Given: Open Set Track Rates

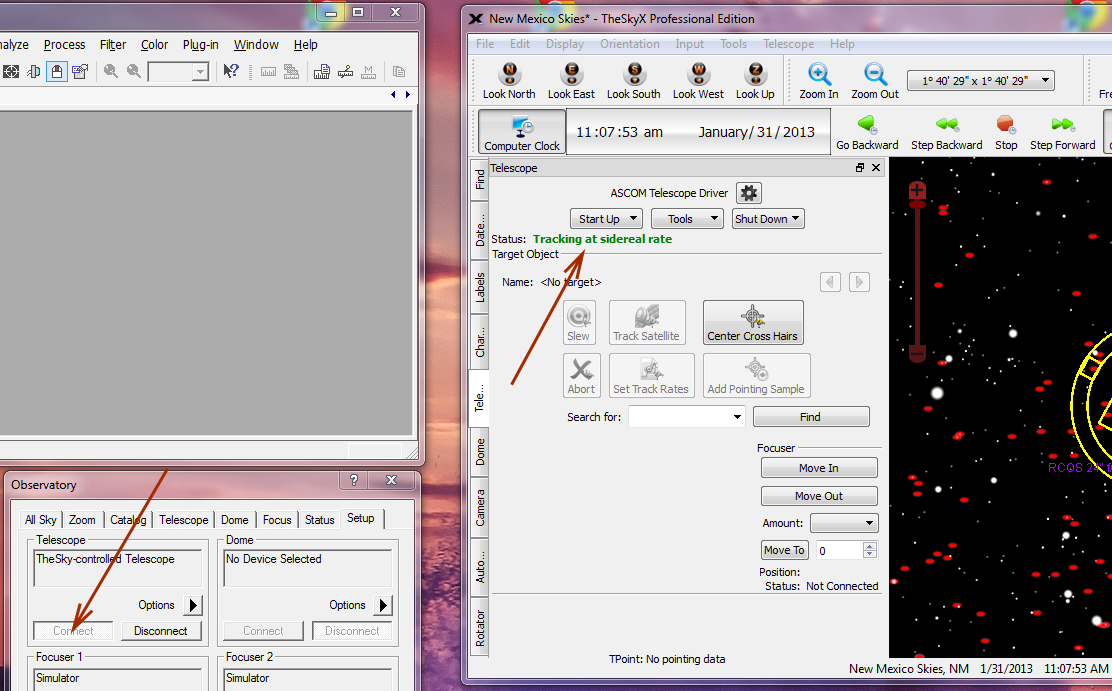Looking at the screenshot, I should 651,375.
